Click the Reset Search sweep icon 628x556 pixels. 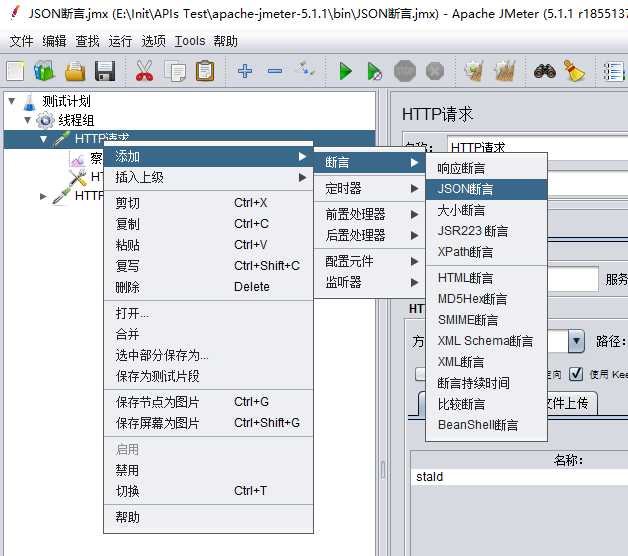[x=575, y=71]
